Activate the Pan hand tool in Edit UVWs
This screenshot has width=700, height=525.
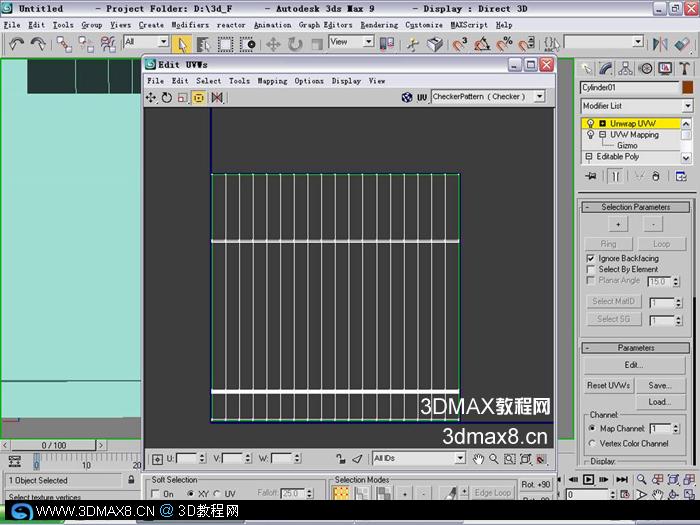click(479, 459)
